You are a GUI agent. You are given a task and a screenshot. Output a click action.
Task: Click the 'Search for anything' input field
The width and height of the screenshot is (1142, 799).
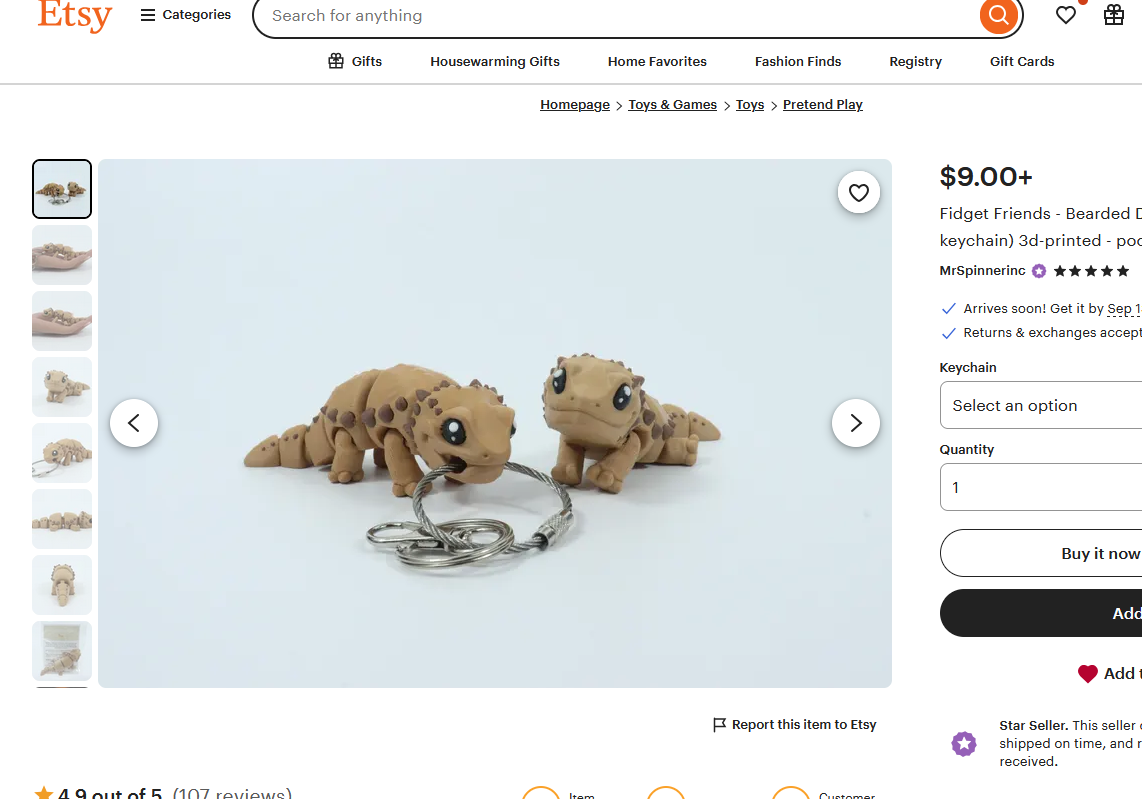(x=620, y=16)
